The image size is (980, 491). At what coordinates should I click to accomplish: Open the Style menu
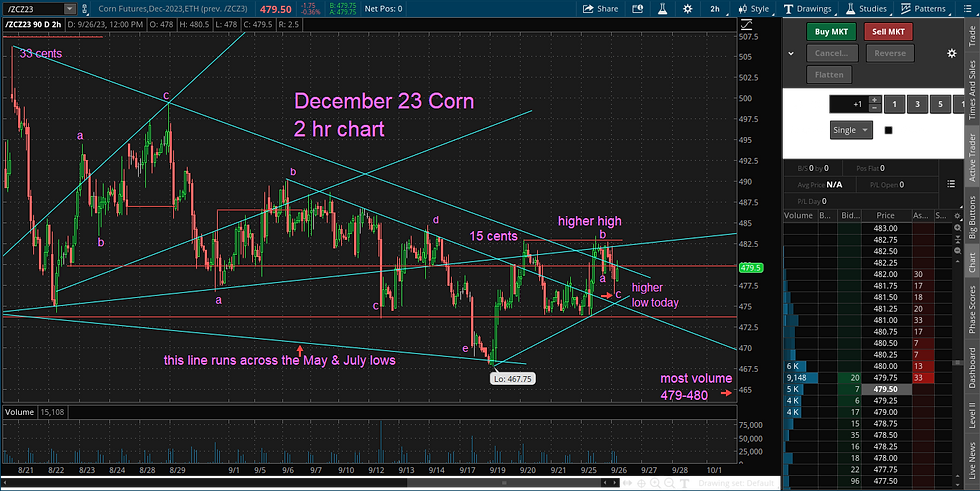pyautogui.click(x=753, y=9)
